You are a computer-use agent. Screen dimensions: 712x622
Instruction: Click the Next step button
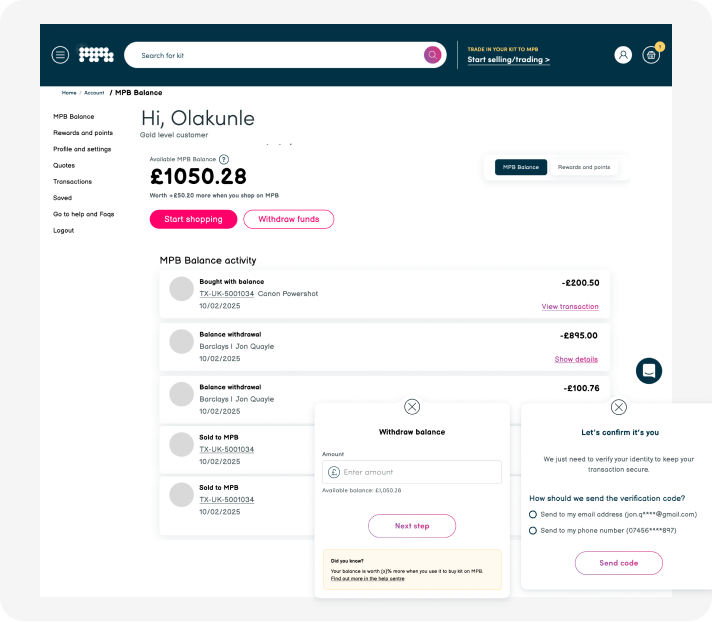(412, 526)
